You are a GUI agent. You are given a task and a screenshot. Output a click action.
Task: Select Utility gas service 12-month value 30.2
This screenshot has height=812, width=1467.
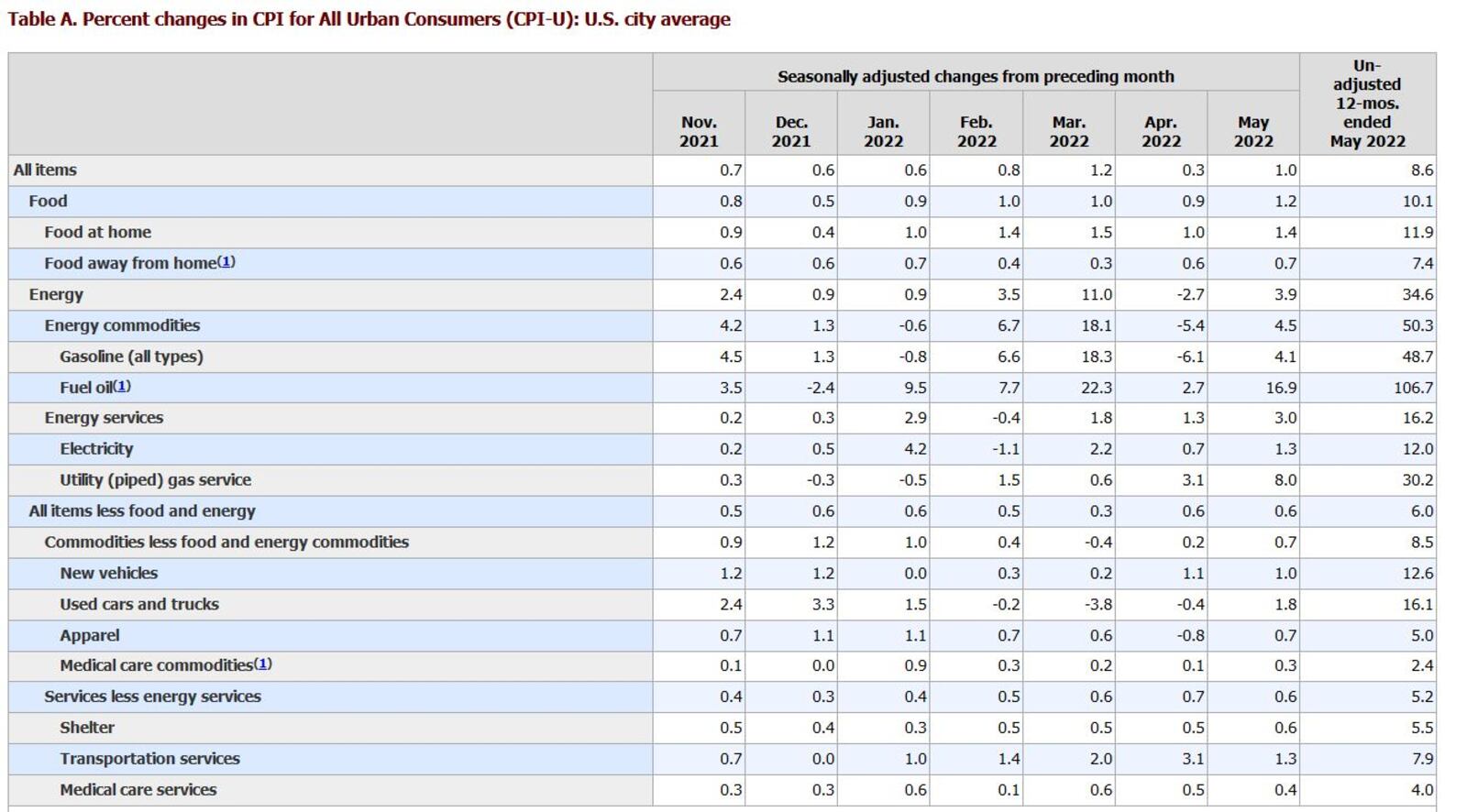pyautogui.click(x=1417, y=480)
